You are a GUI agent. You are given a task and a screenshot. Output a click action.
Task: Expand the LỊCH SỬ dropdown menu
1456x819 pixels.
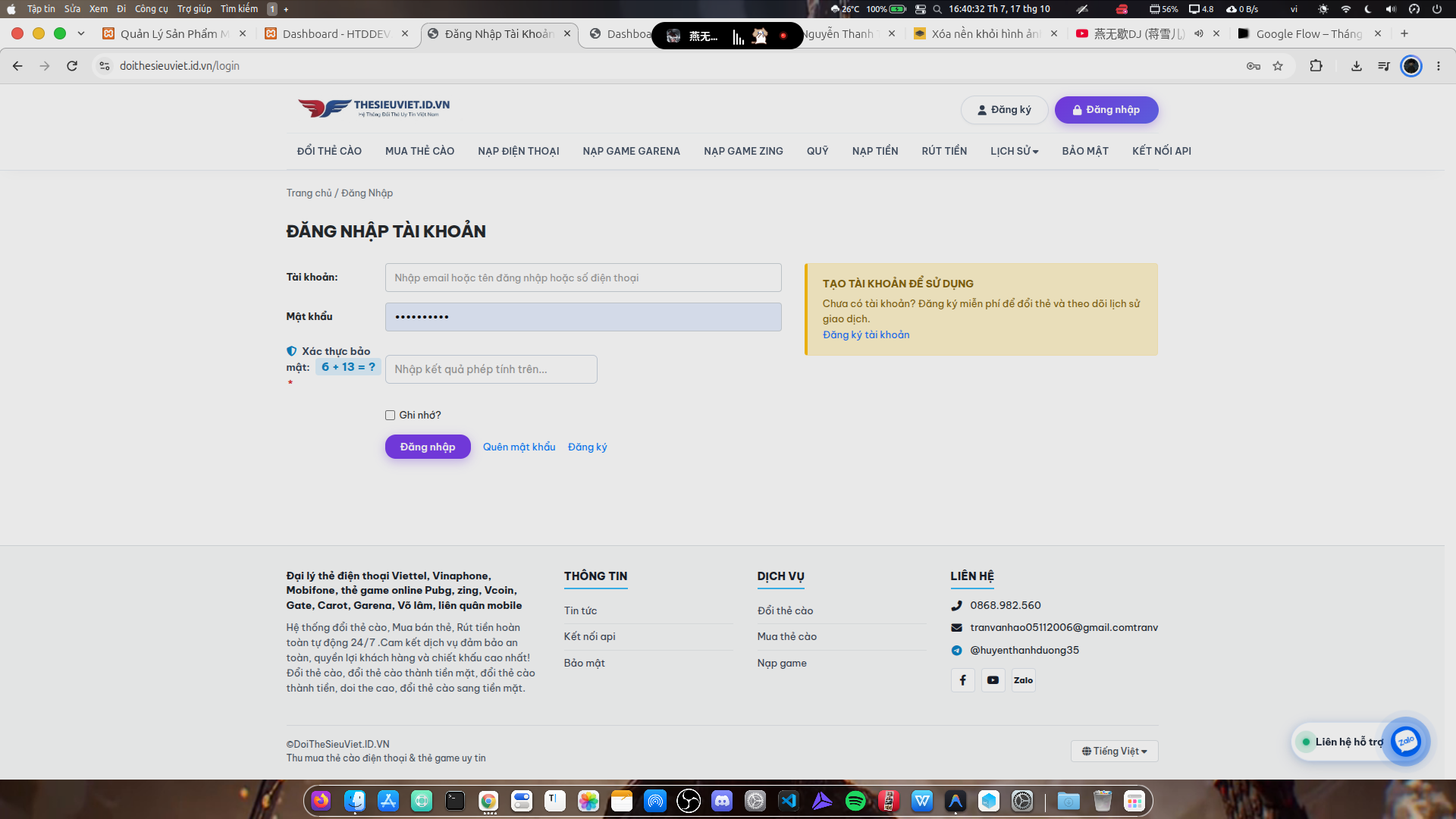click(x=1014, y=151)
